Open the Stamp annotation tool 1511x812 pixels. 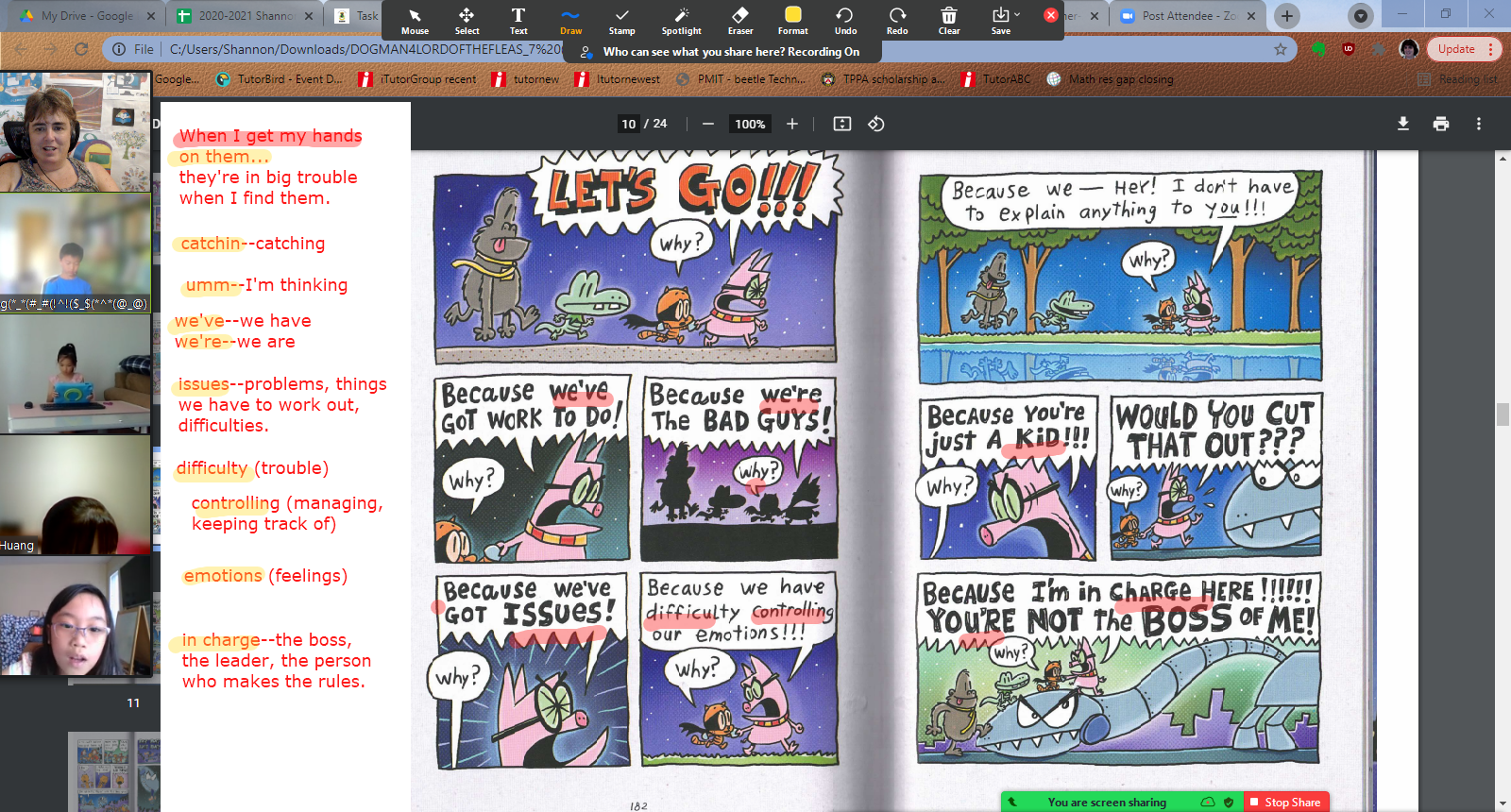click(621, 21)
